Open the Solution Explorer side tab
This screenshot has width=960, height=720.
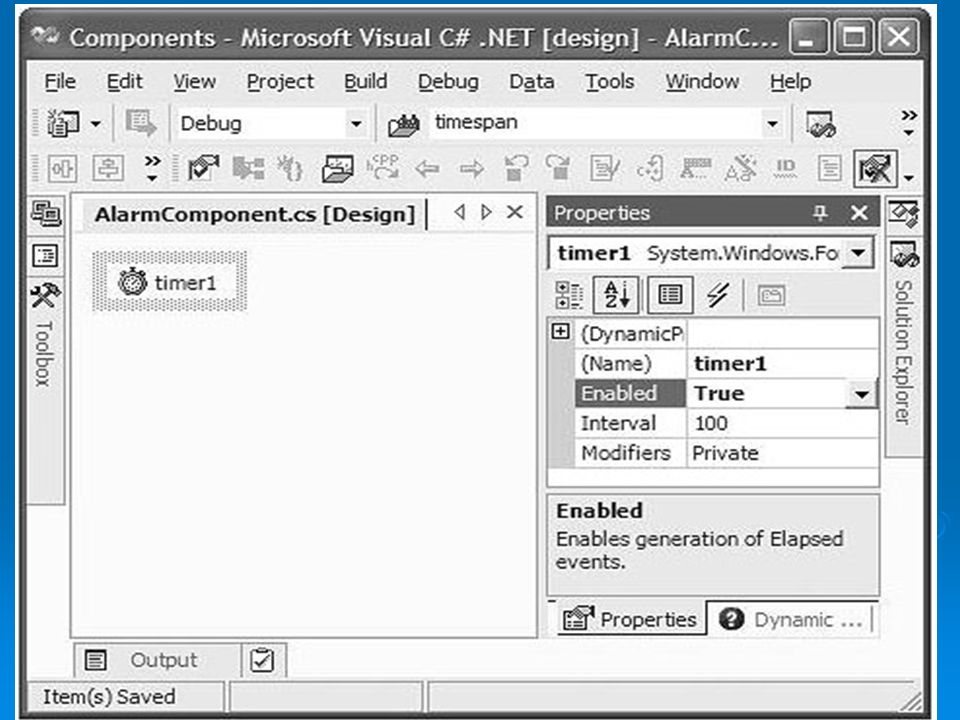(904, 346)
